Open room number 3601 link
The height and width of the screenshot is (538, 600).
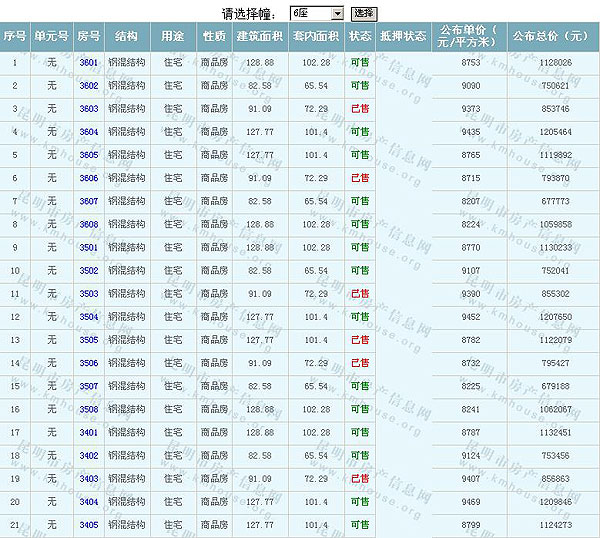tap(89, 63)
